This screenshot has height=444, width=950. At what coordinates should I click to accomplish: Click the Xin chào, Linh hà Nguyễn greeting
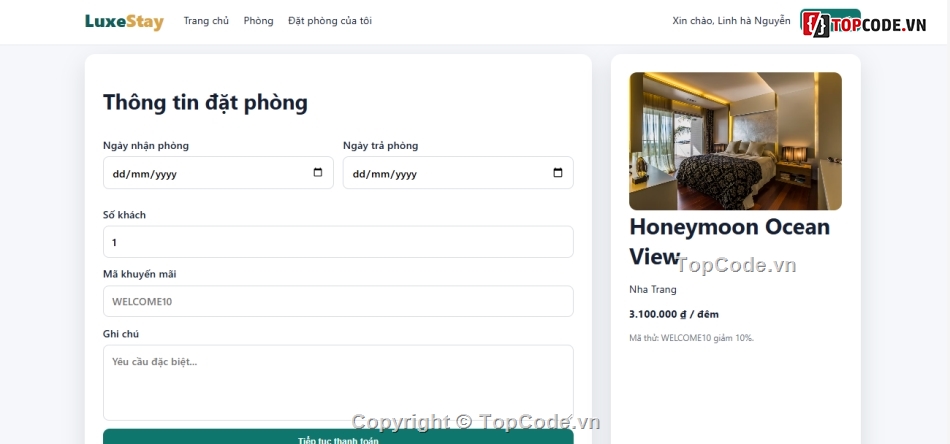pos(731,21)
